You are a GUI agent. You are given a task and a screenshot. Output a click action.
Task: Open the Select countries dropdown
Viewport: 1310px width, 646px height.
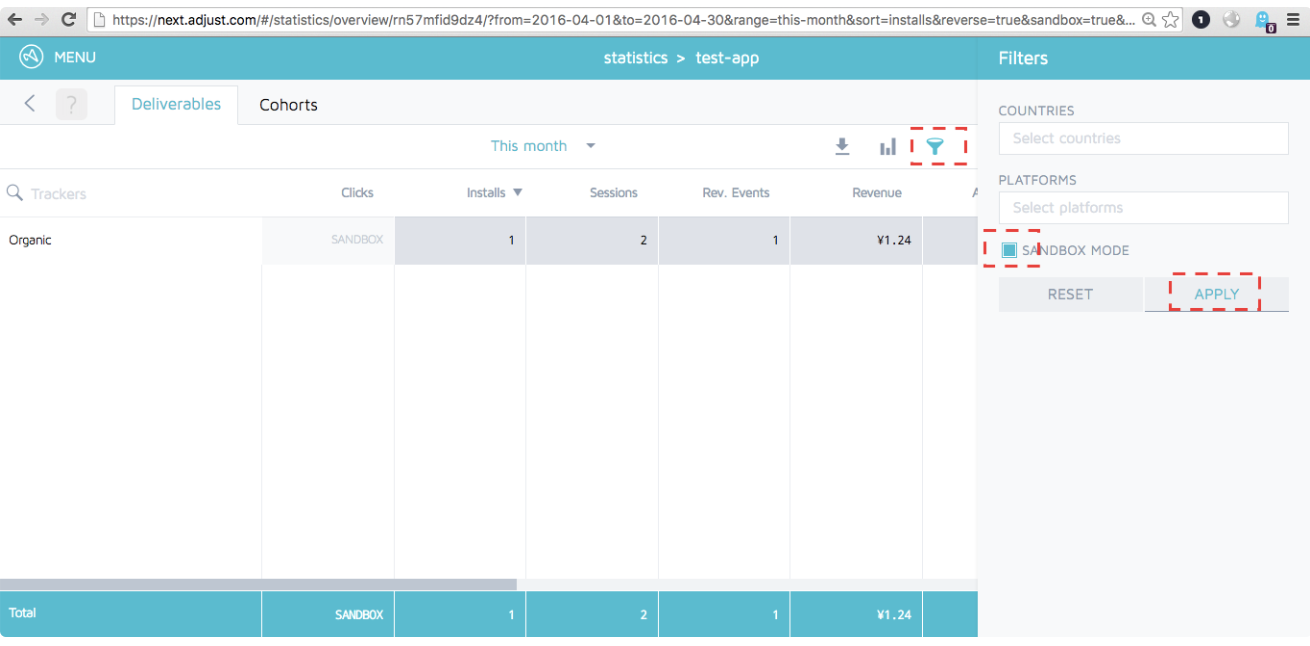click(x=1143, y=138)
